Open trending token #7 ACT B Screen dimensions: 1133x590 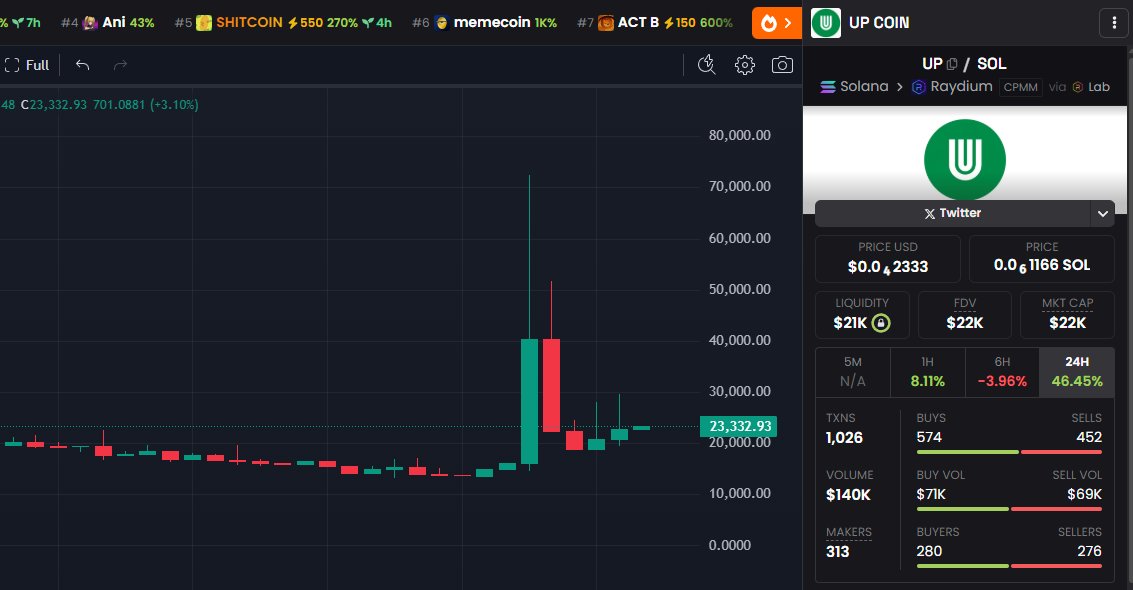coord(655,22)
